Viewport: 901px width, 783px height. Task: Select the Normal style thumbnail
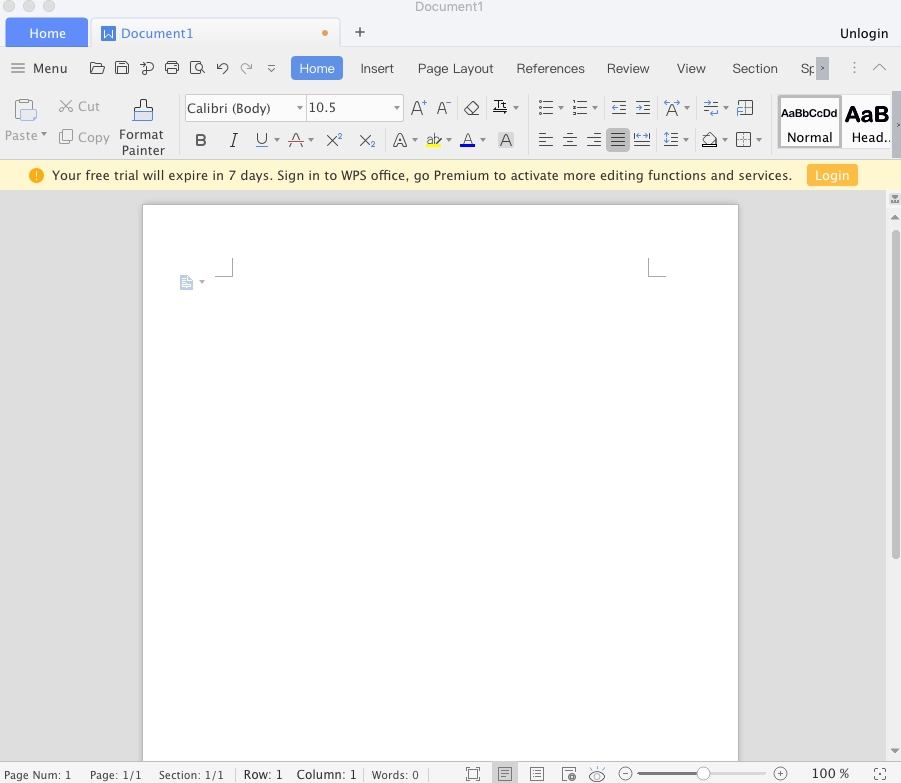click(x=809, y=122)
